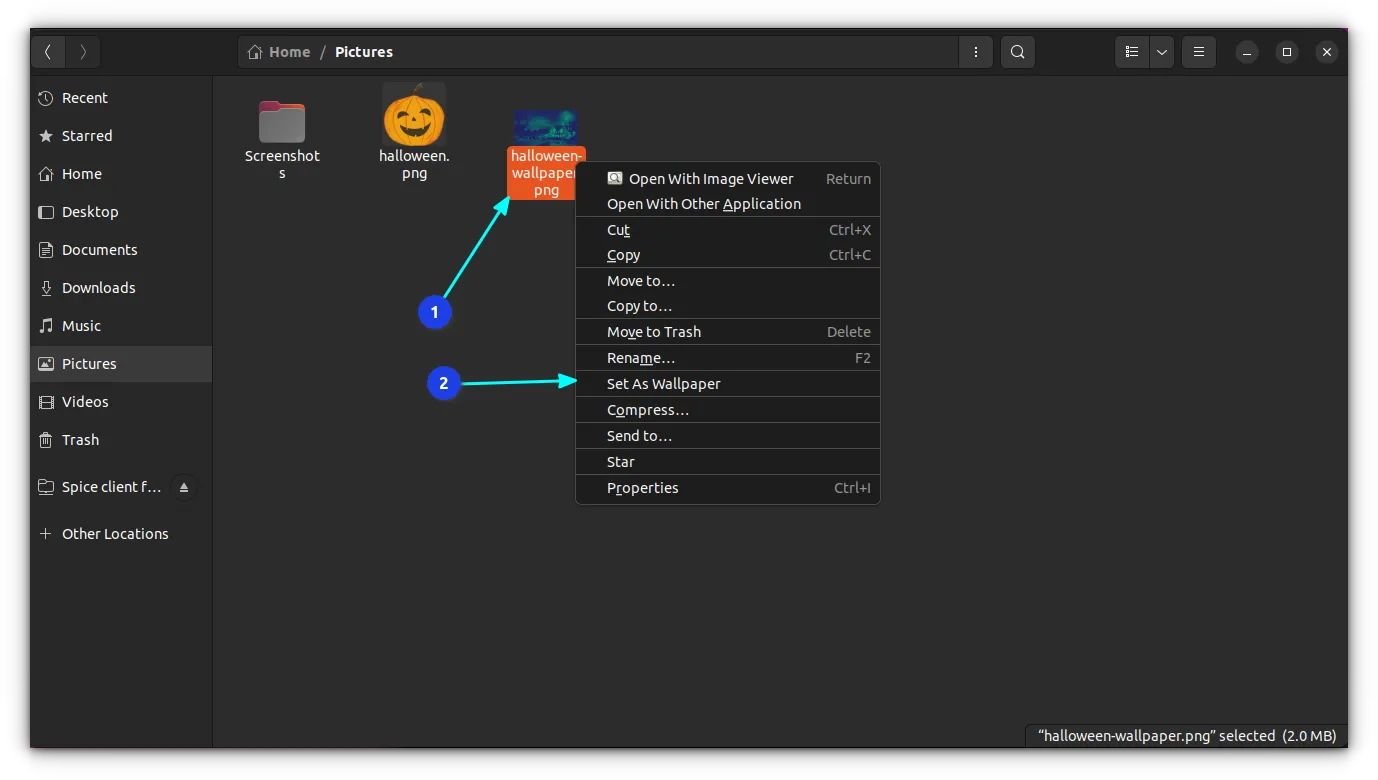Image resolution: width=1378 pixels, height=780 pixels.
Task: Open Other Locations in sidebar
Action: 114,534
